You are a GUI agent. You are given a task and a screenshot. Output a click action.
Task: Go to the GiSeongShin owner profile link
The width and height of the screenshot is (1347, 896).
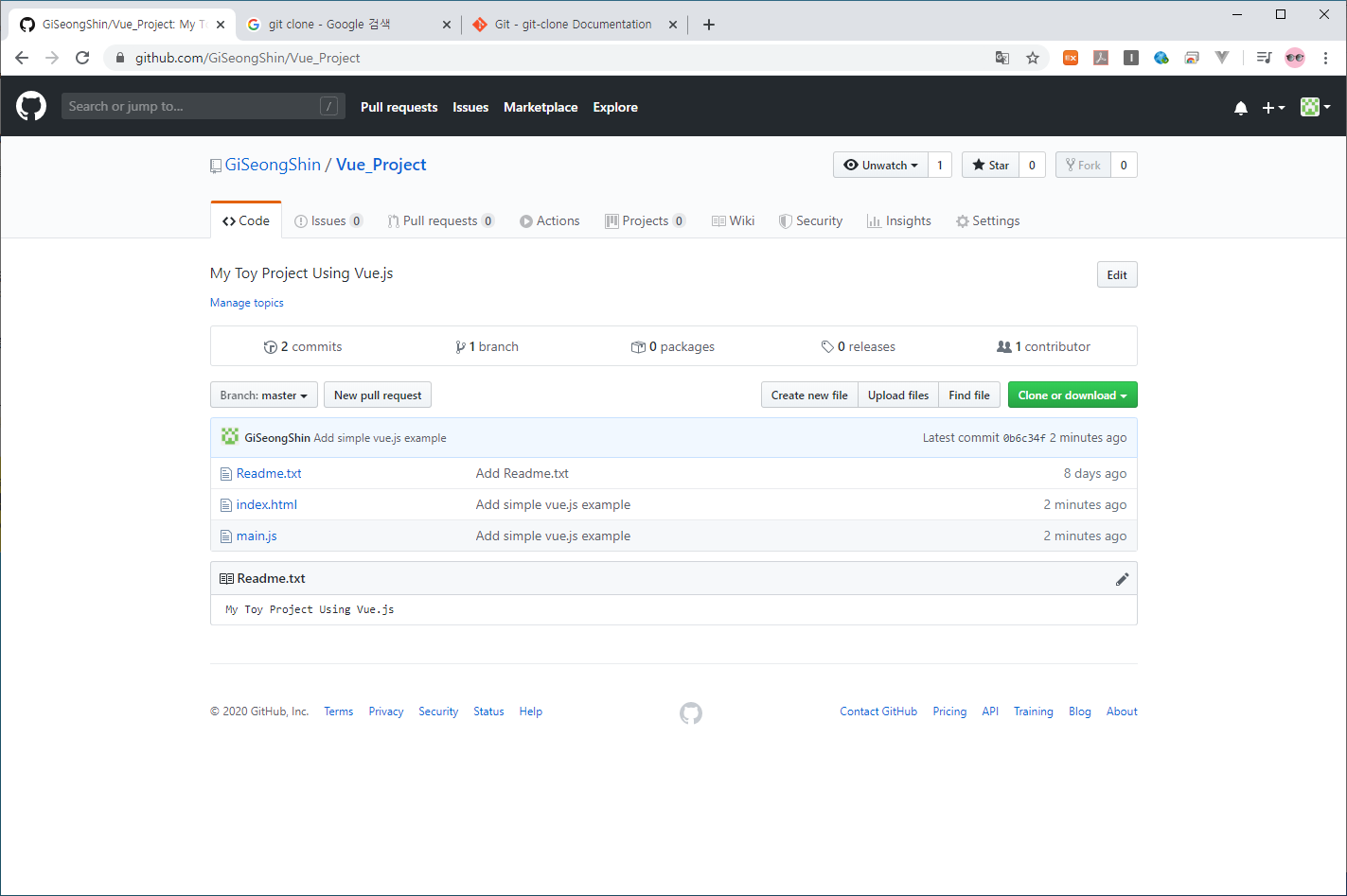(273, 165)
